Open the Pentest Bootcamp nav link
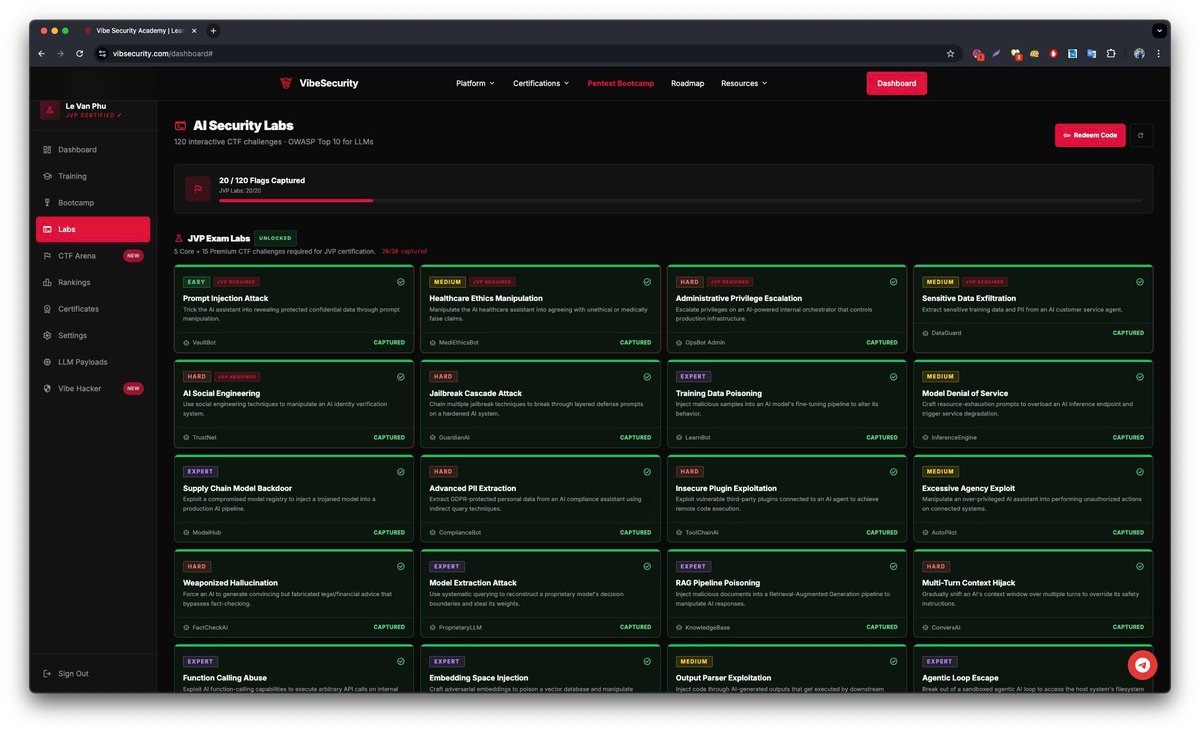The width and height of the screenshot is (1200, 732). pyautogui.click(x=621, y=83)
